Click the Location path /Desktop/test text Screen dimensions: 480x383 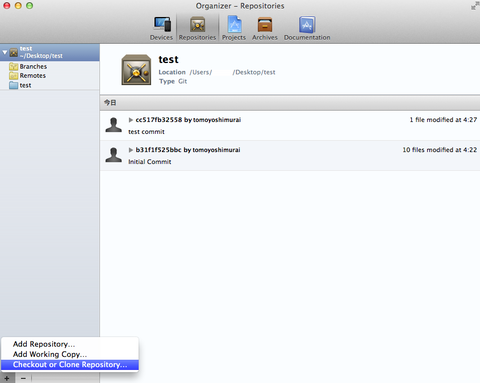point(254,72)
